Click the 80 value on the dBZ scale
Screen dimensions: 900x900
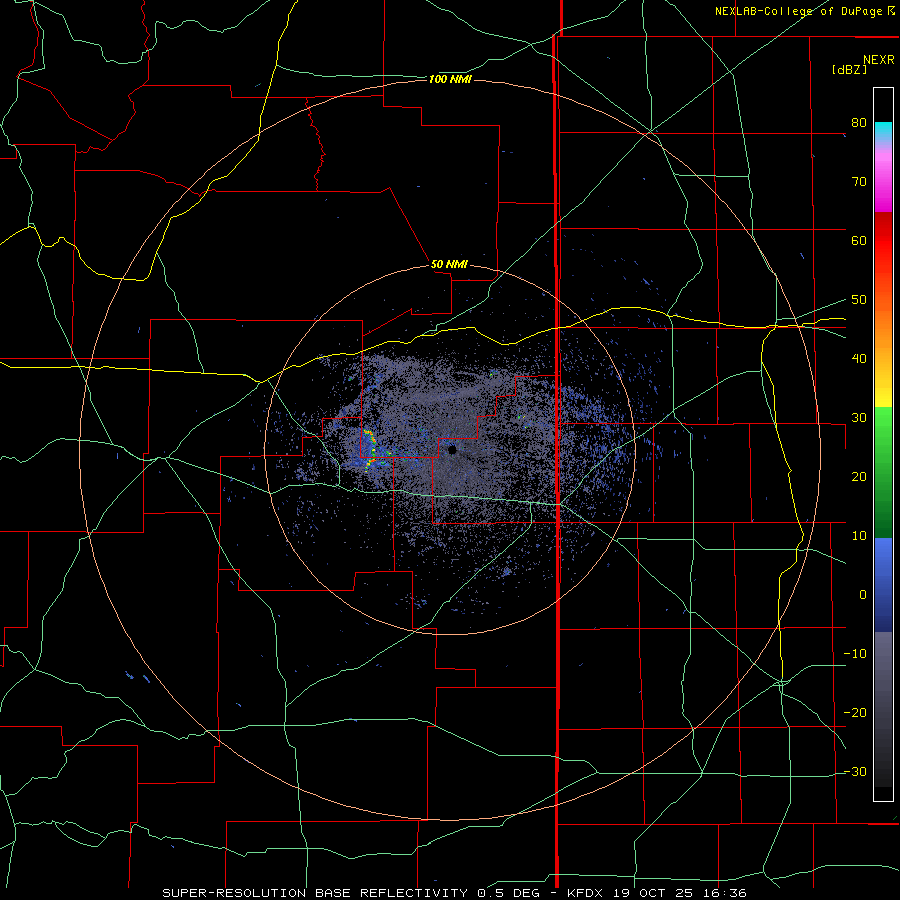coord(859,123)
